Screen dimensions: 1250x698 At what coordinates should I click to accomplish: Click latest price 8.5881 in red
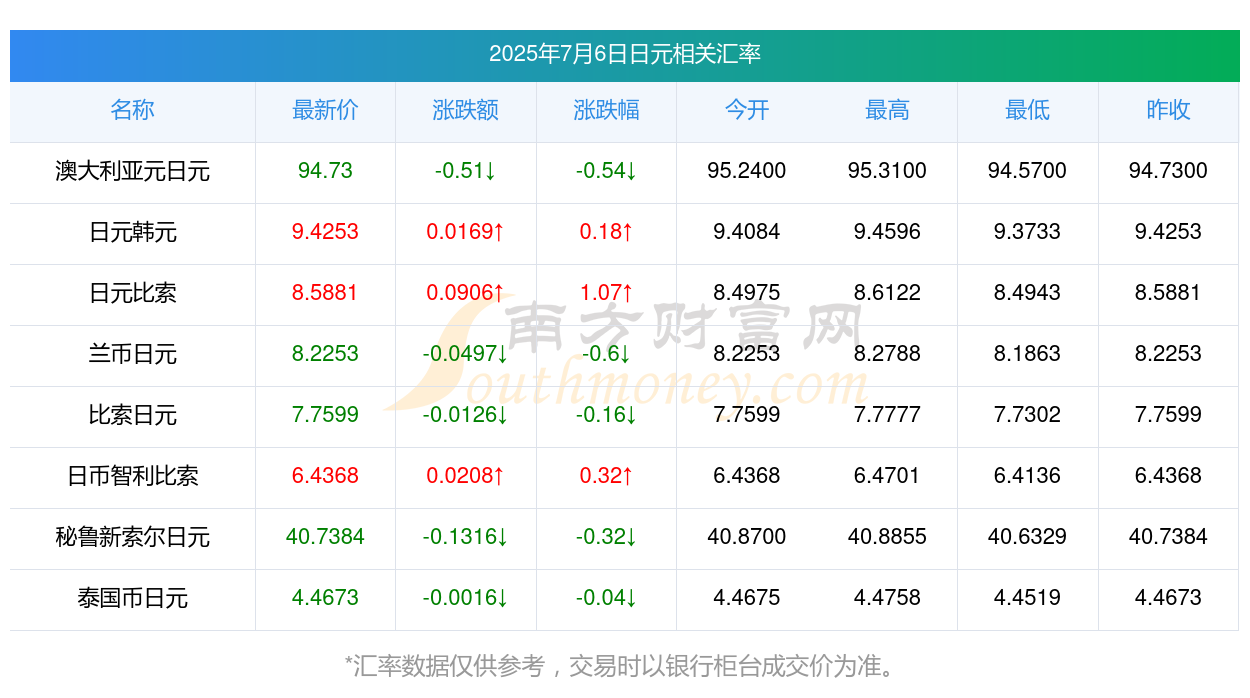coord(325,293)
